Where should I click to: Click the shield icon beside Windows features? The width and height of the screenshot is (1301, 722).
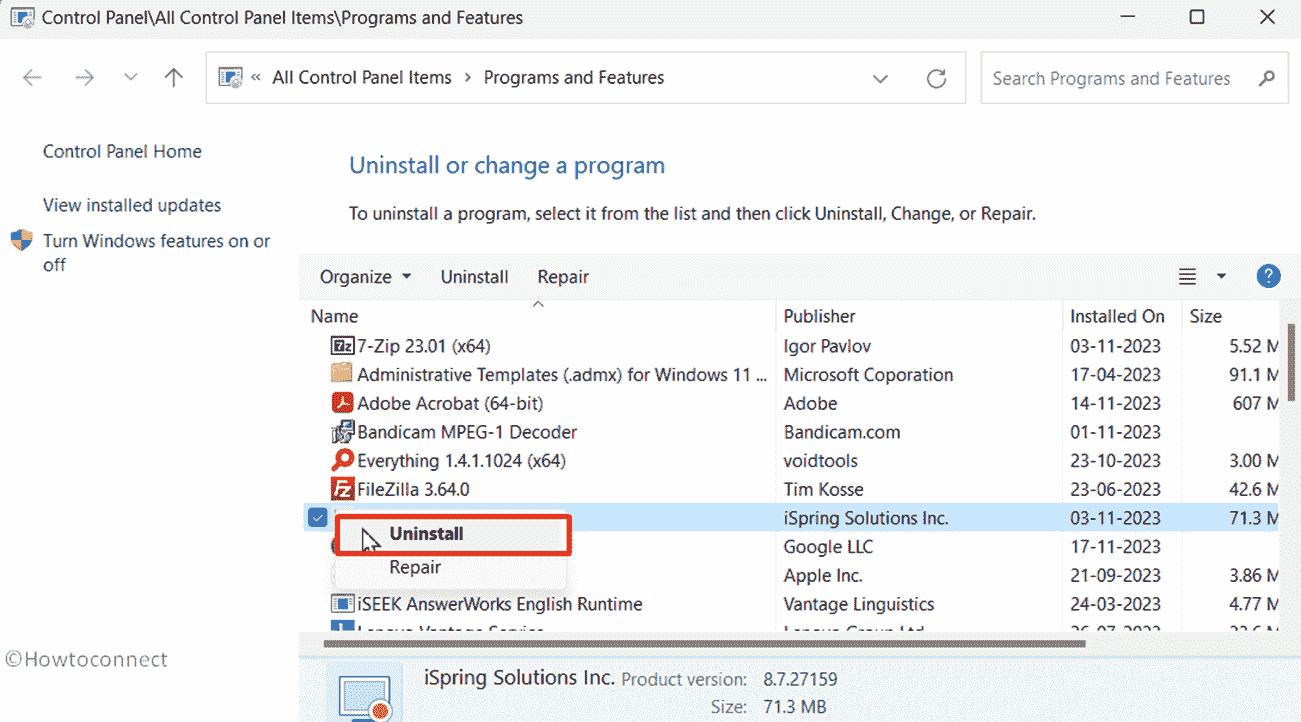coord(21,241)
